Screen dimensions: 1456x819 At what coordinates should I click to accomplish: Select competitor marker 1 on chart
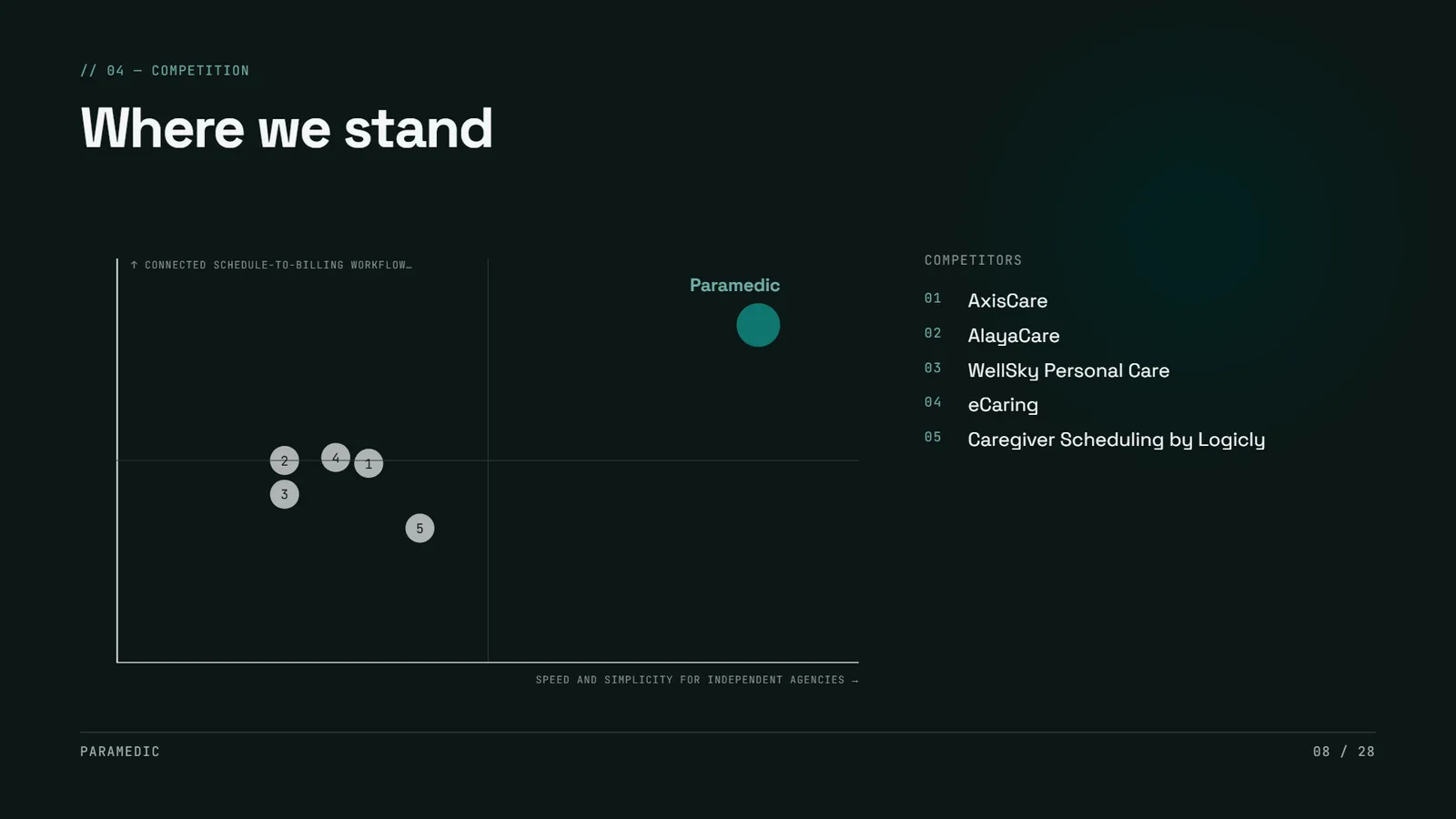point(369,463)
